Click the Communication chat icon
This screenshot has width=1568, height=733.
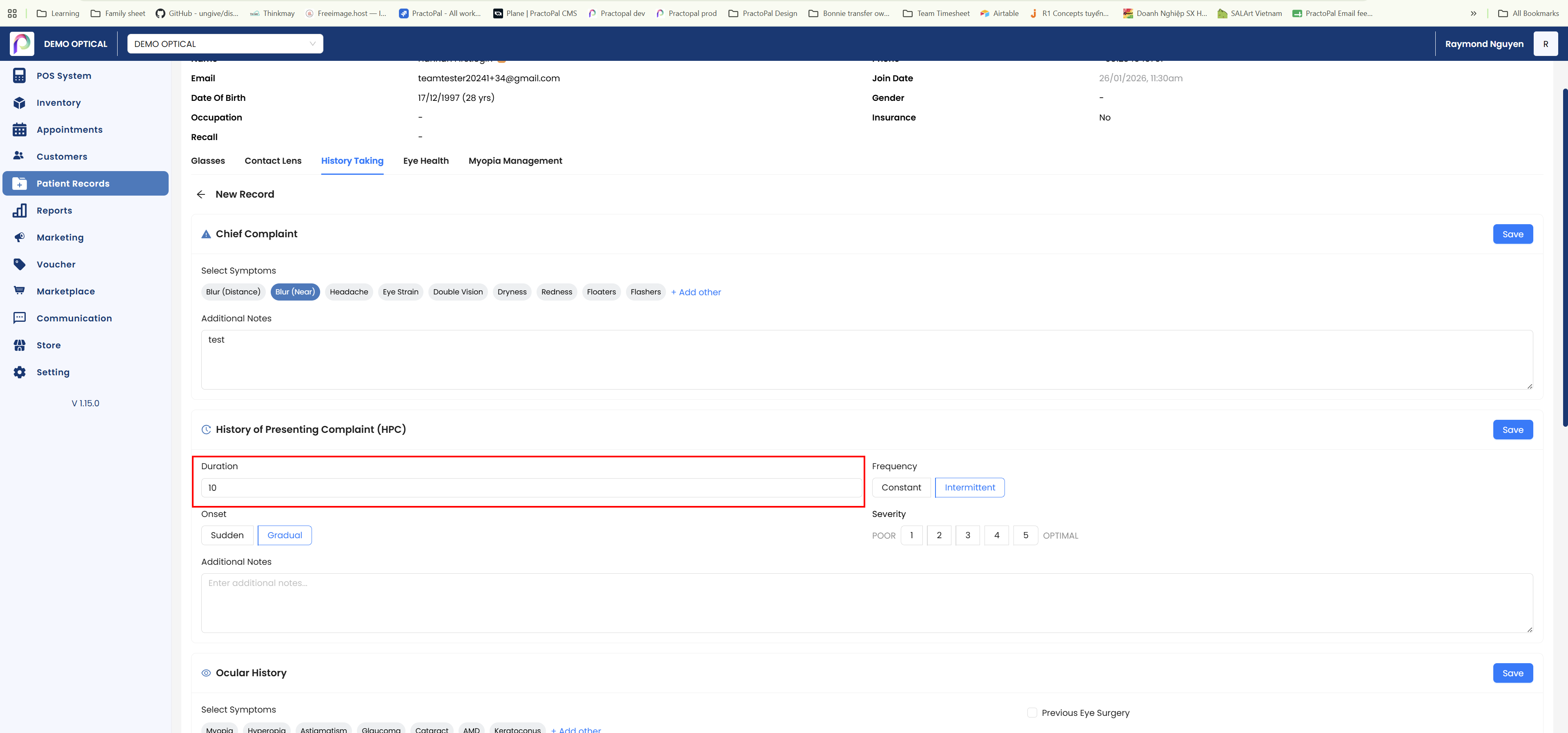click(x=20, y=319)
